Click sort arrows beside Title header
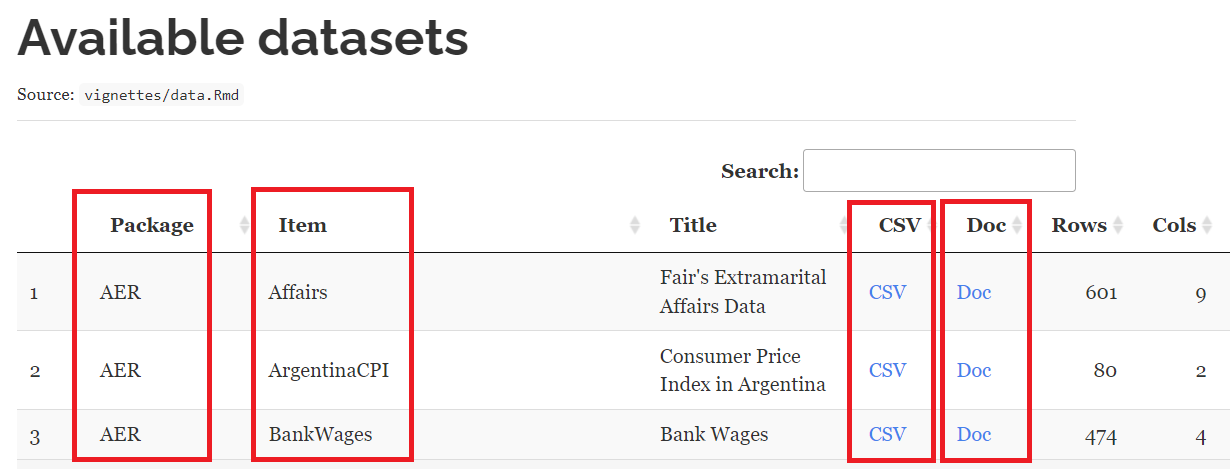The height and width of the screenshot is (469, 1230). [843, 226]
